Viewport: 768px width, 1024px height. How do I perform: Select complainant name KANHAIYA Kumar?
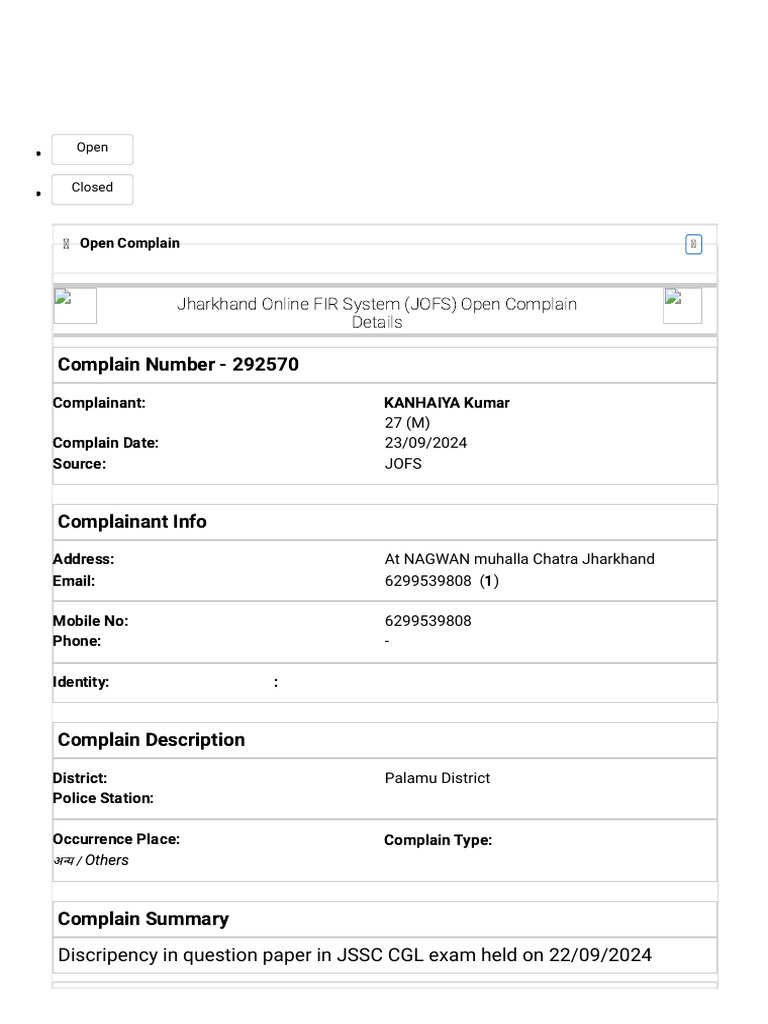point(447,403)
